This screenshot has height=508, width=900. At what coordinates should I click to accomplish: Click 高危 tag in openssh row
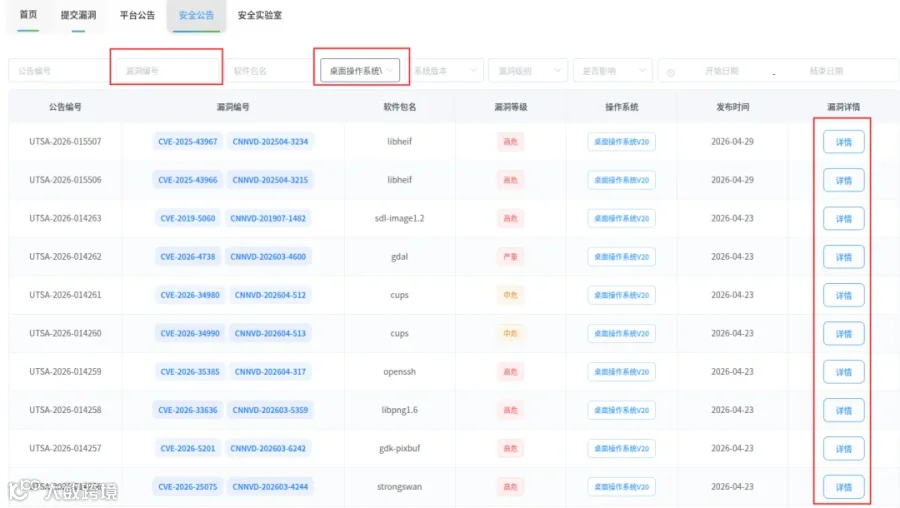point(510,372)
